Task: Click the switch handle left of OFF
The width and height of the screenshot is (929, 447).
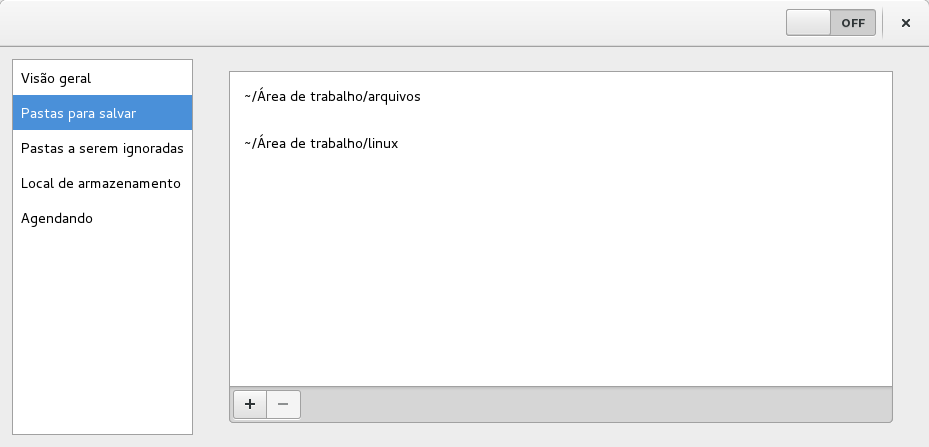Action: (x=809, y=23)
